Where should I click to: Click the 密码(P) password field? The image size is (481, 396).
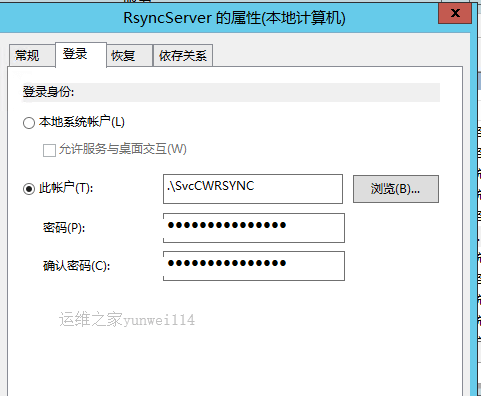click(254, 228)
